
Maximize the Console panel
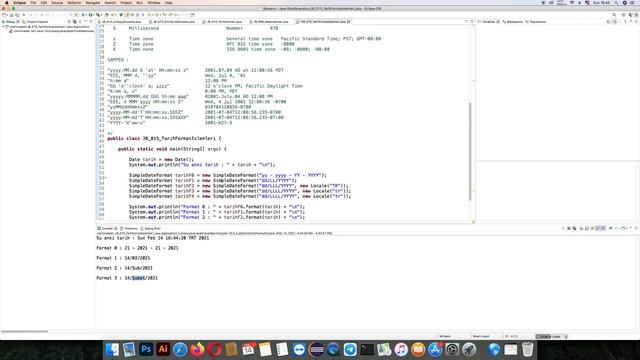tap(636, 229)
